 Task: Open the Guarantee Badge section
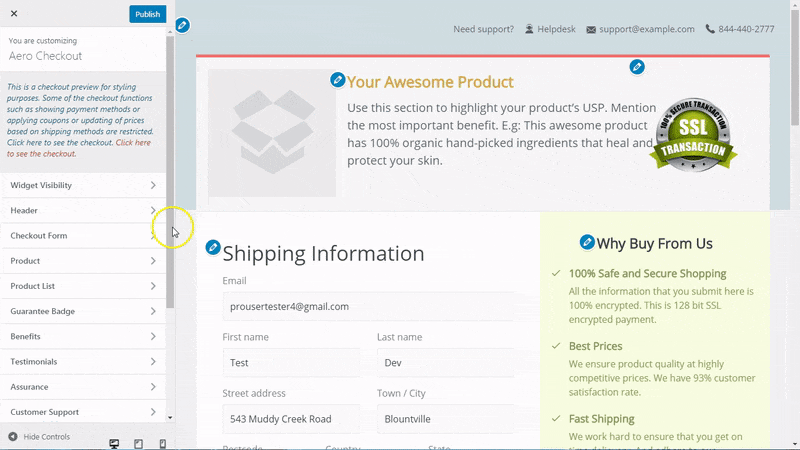pyautogui.click(x=83, y=311)
